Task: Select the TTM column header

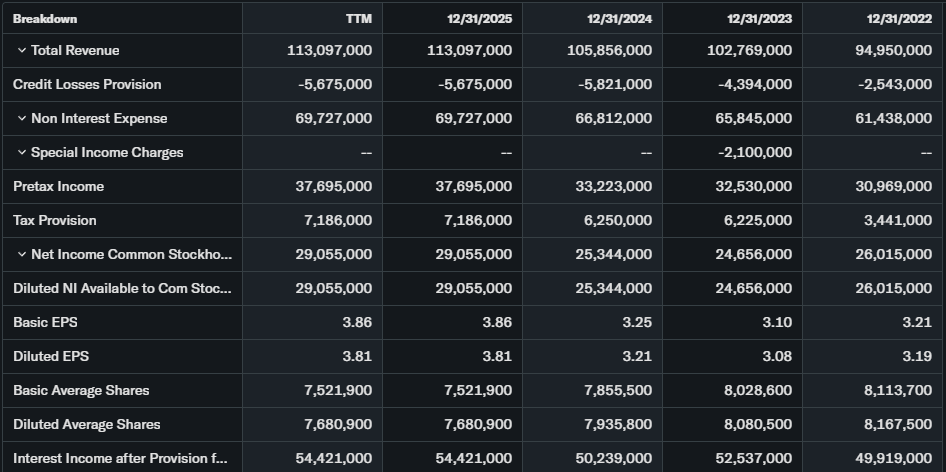Action: tap(358, 18)
